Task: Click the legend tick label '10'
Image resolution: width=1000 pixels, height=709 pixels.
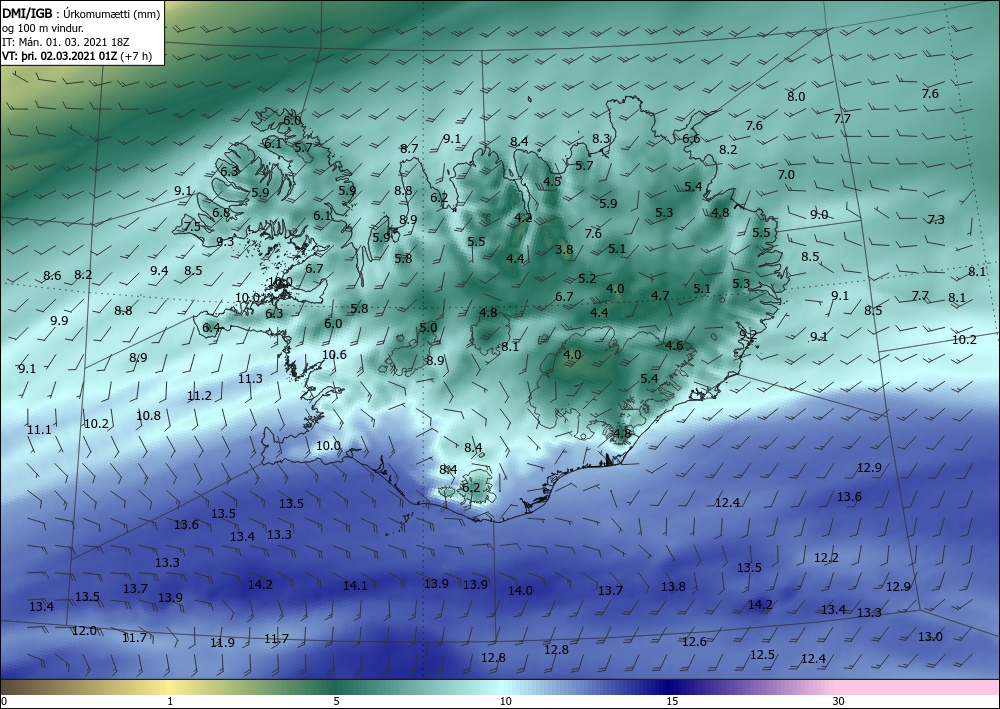Action: [505, 702]
